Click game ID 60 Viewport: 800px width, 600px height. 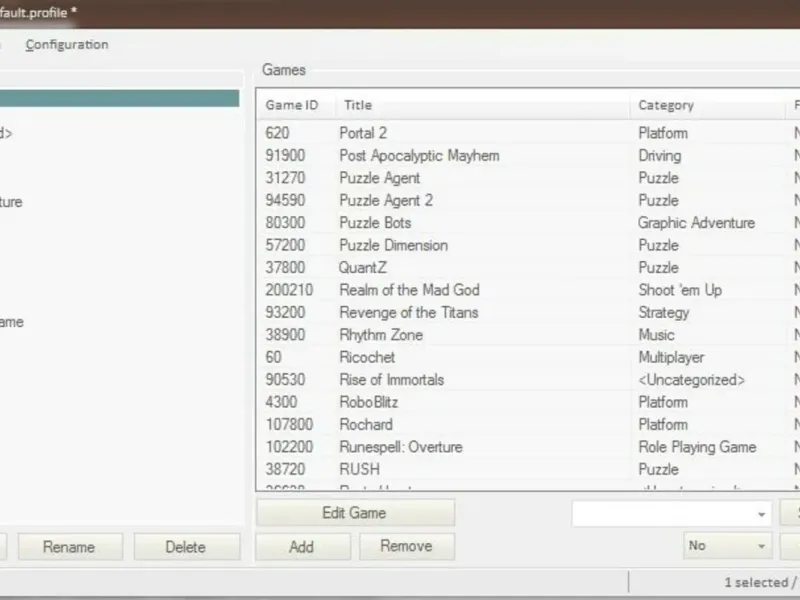[x=273, y=358]
